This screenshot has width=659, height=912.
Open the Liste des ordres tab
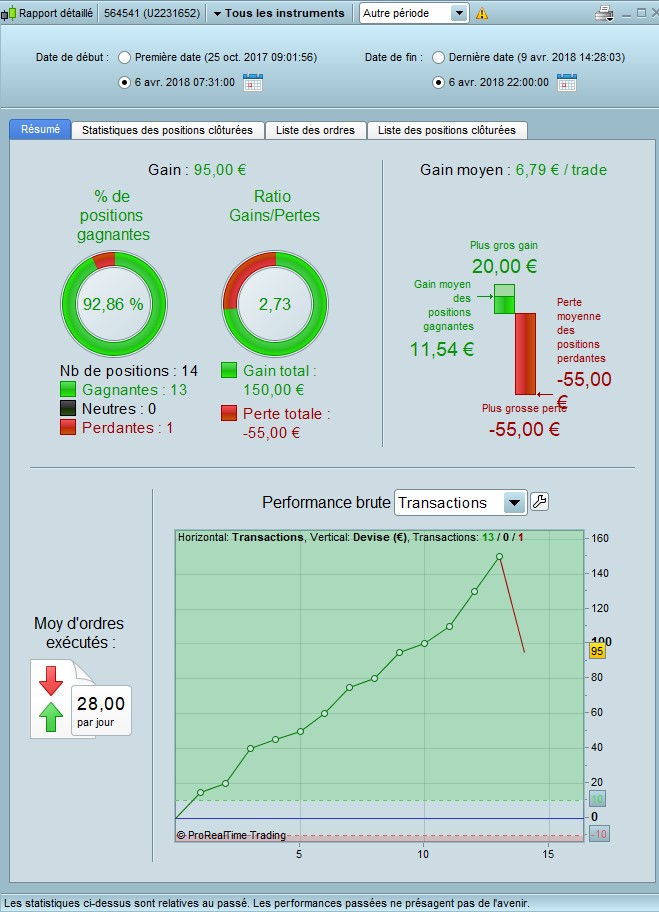pos(315,130)
